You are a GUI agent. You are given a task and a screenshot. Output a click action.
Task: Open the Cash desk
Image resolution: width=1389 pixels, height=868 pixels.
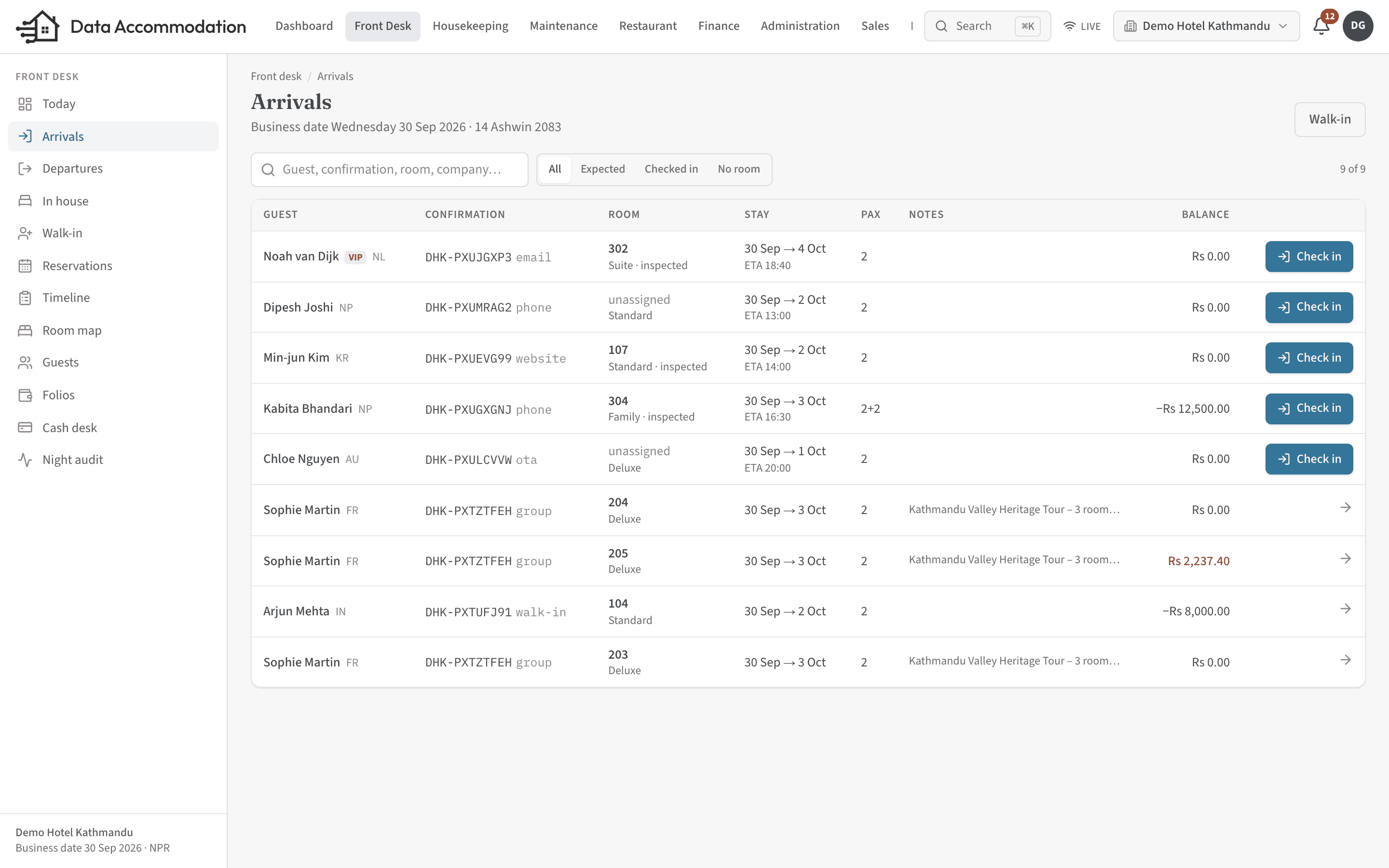[x=113, y=428]
